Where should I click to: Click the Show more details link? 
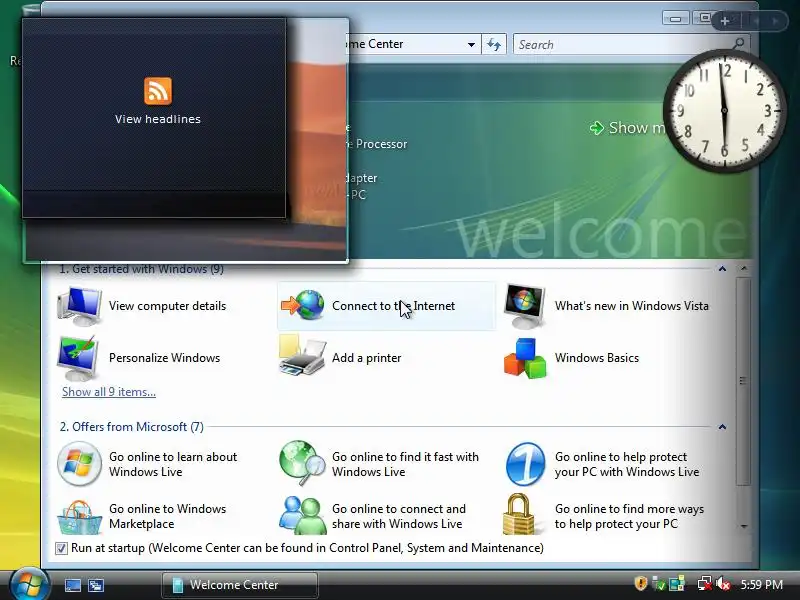627,128
